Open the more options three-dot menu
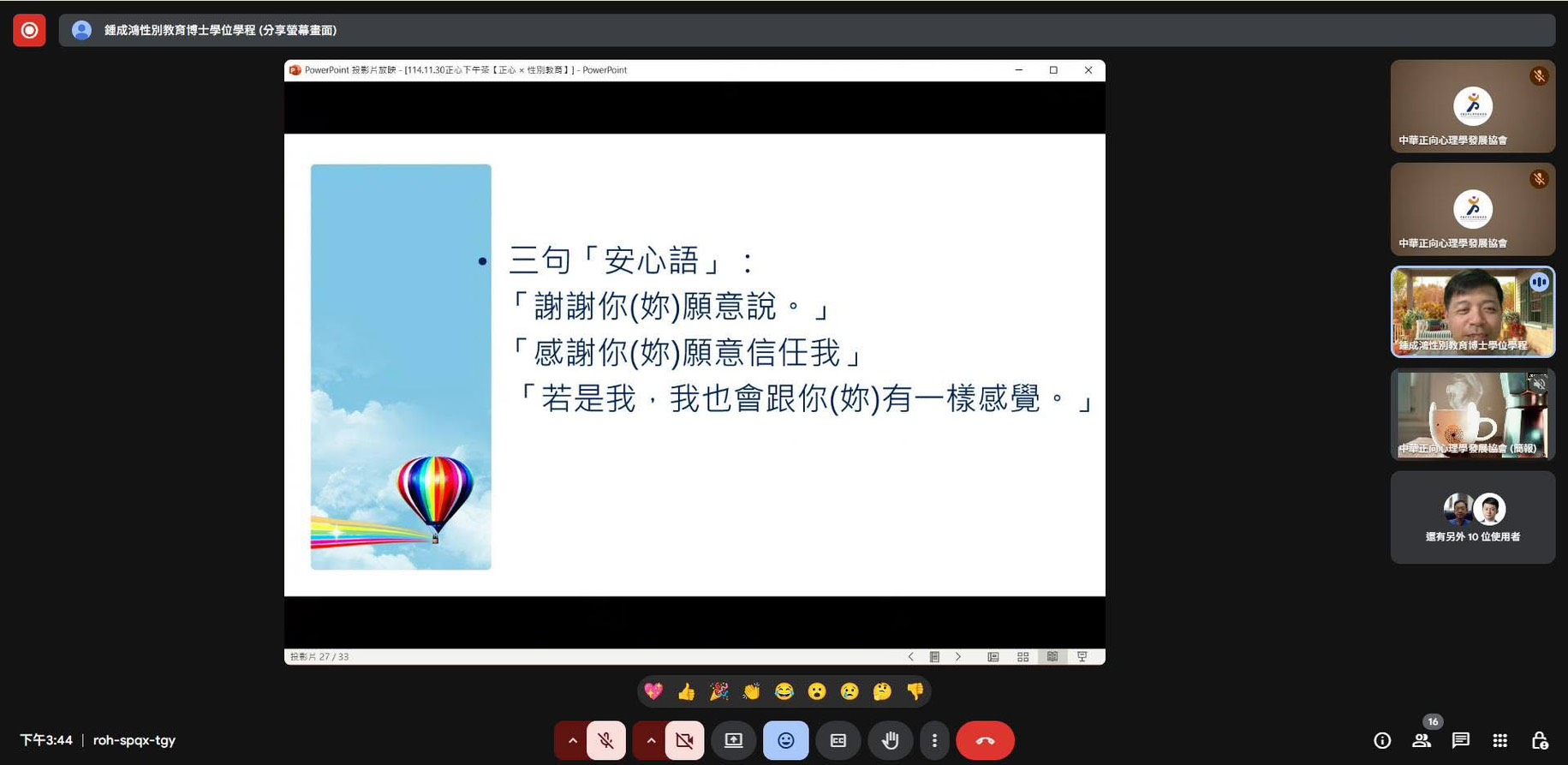The image size is (1568, 765). [x=934, y=740]
